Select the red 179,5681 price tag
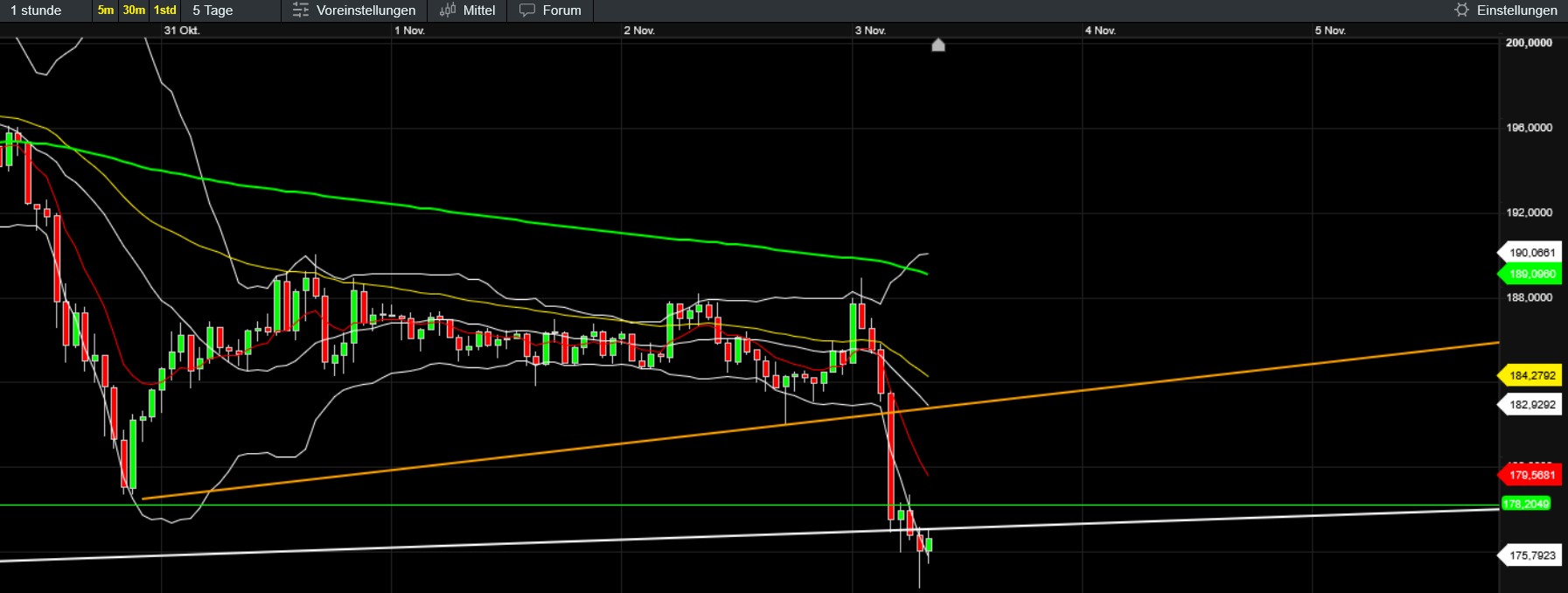Image resolution: width=1568 pixels, height=593 pixels. tap(1531, 475)
